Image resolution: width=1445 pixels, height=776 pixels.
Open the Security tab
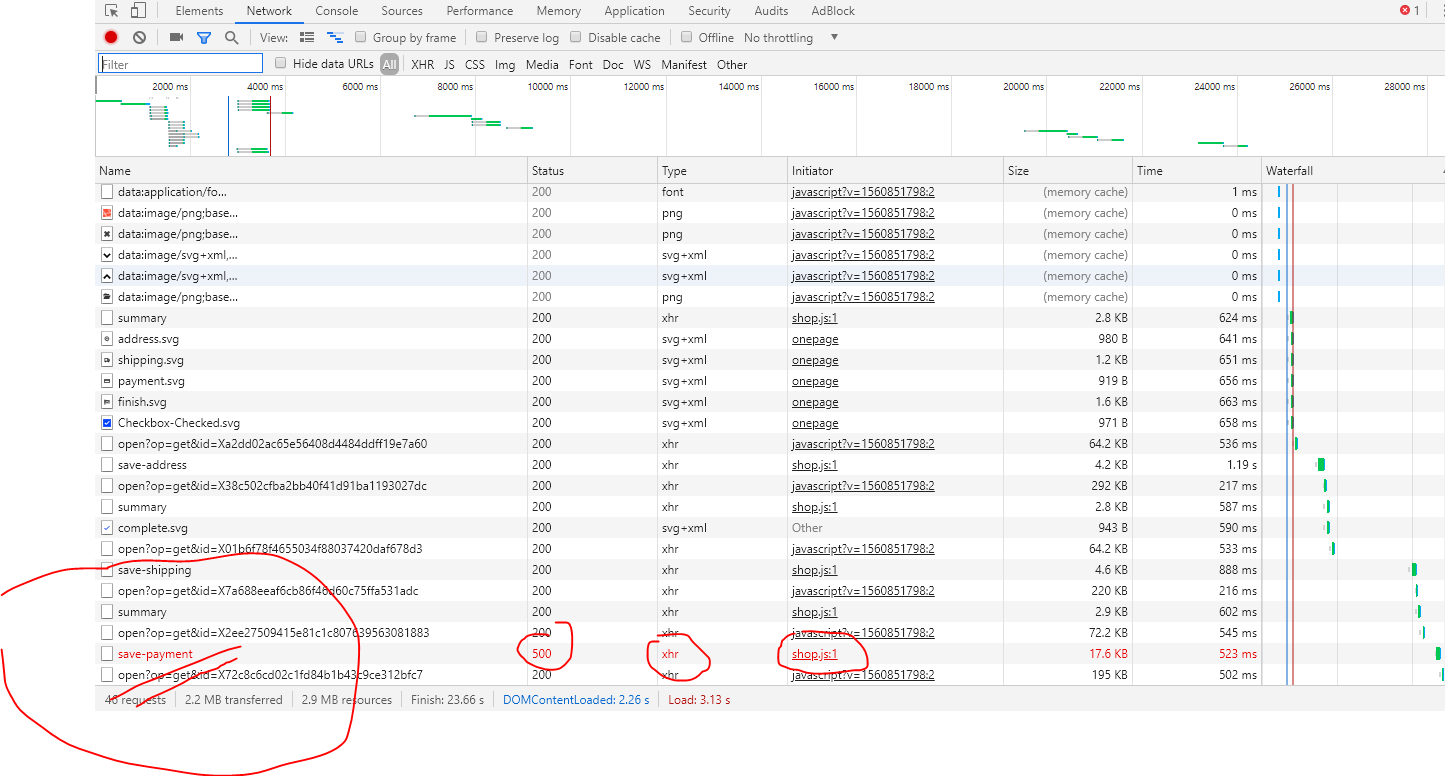point(709,11)
